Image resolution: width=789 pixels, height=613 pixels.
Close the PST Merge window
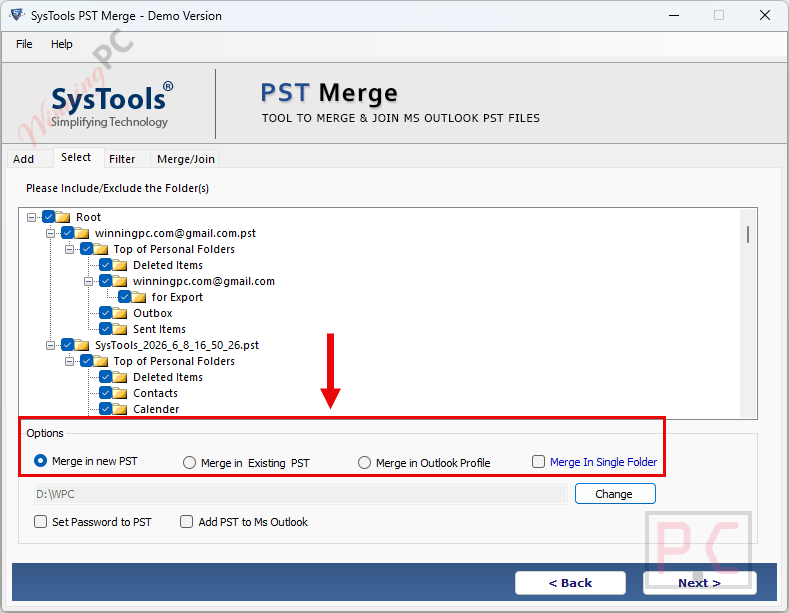pos(765,16)
